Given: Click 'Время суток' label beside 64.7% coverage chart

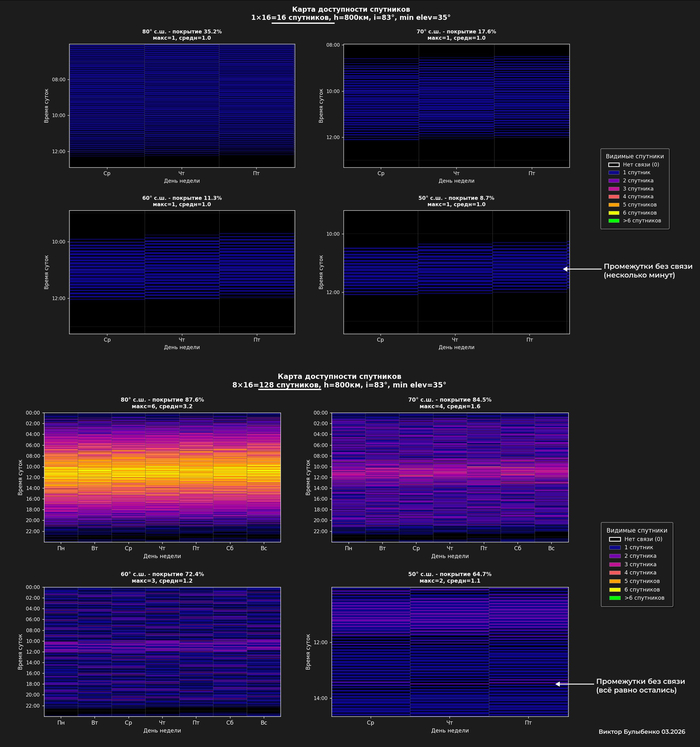Looking at the screenshot, I should pyautogui.click(x=308, y=652).
